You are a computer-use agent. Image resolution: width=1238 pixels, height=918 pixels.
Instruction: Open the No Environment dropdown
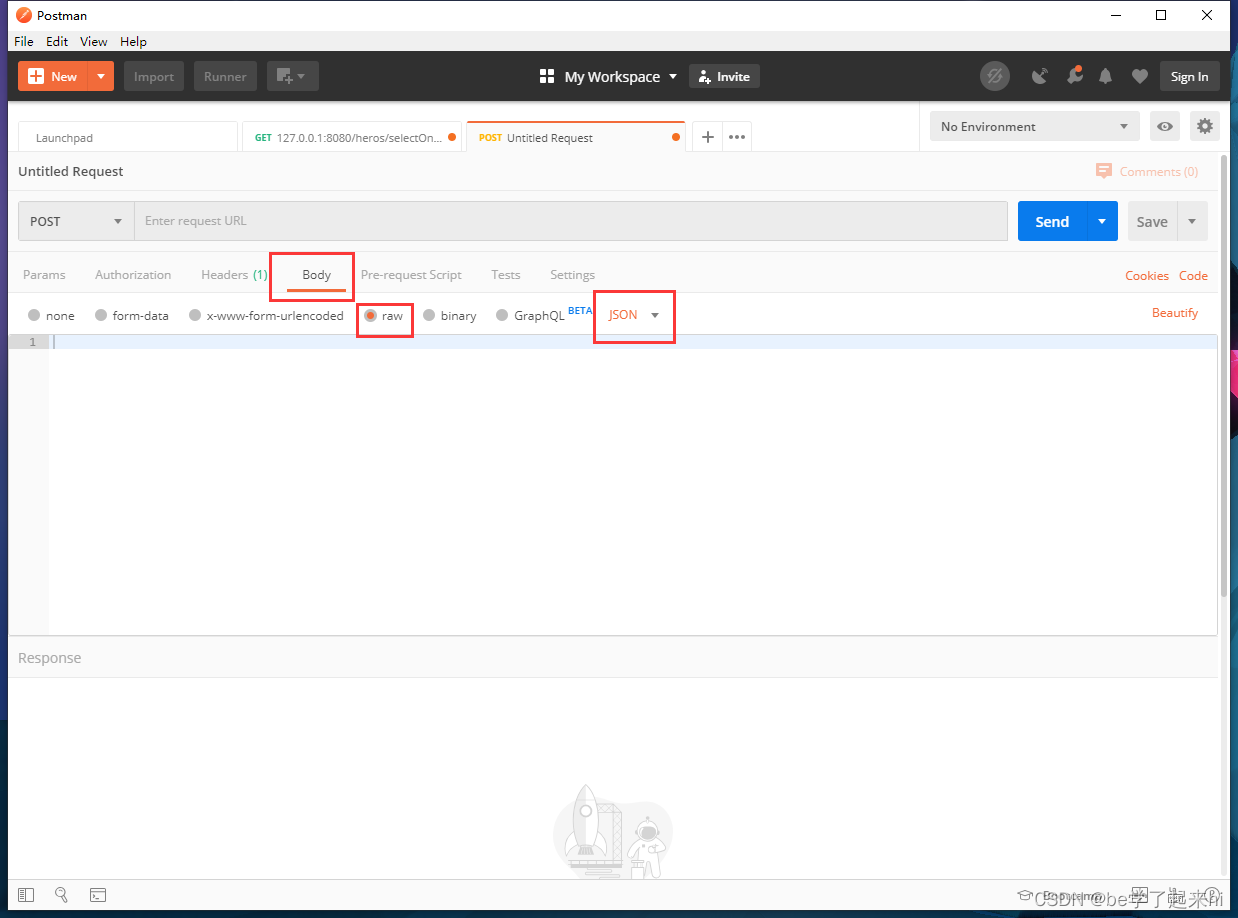(x=1035, y=127)
